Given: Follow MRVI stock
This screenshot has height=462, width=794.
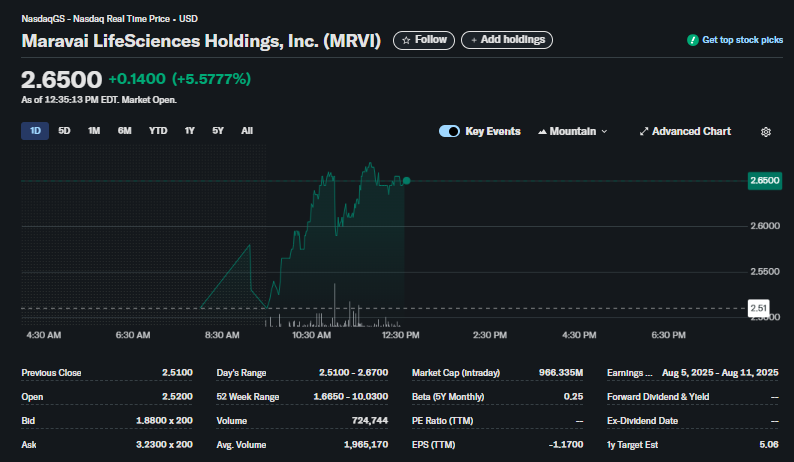Looking at the screenshot, I should pos(424,40).
